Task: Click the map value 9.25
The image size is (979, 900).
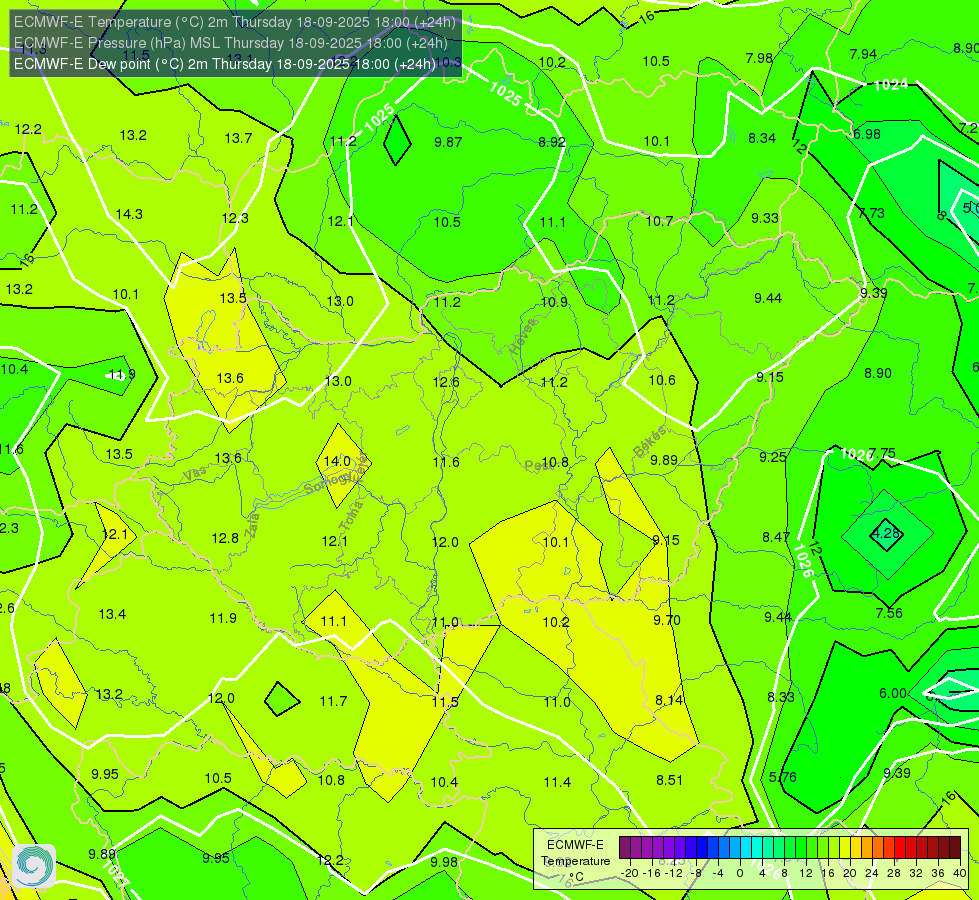Action: 773,457
